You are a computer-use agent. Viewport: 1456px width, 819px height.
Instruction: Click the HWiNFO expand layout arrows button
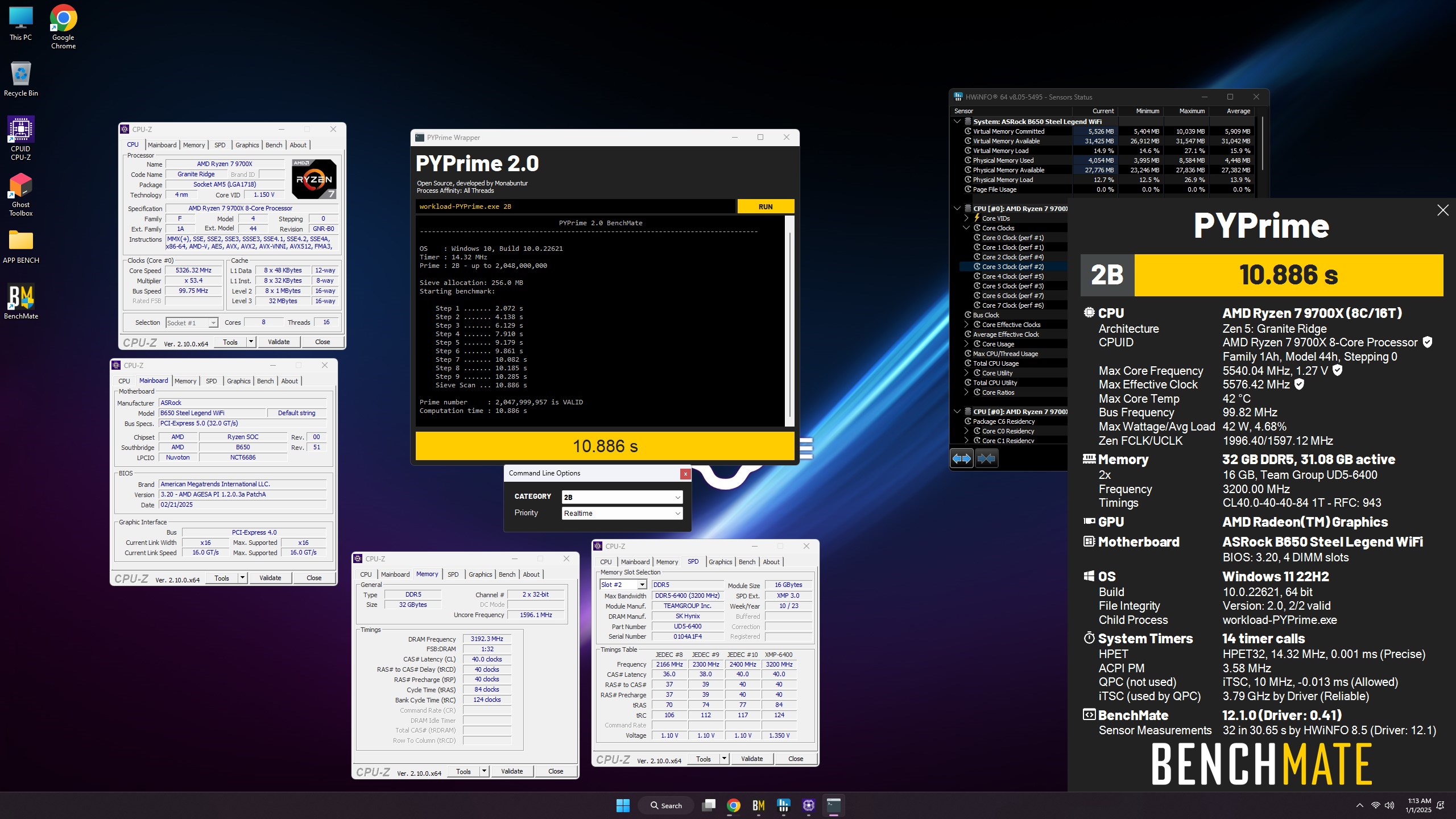click(x=962, y=458)
